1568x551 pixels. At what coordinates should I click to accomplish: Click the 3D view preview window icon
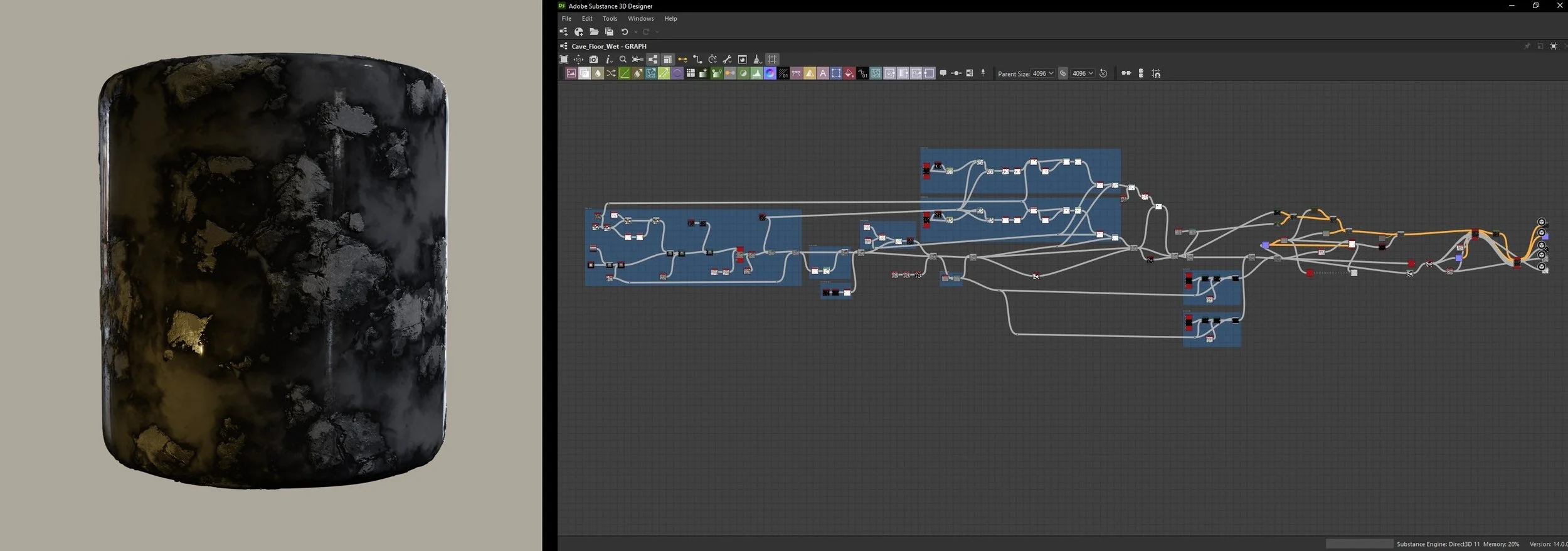point(743,60)
